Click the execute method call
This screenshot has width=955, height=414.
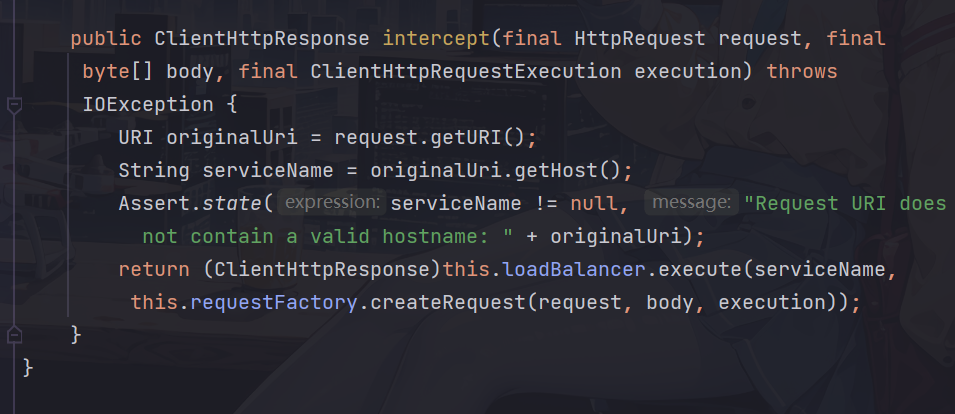[700, 269]
